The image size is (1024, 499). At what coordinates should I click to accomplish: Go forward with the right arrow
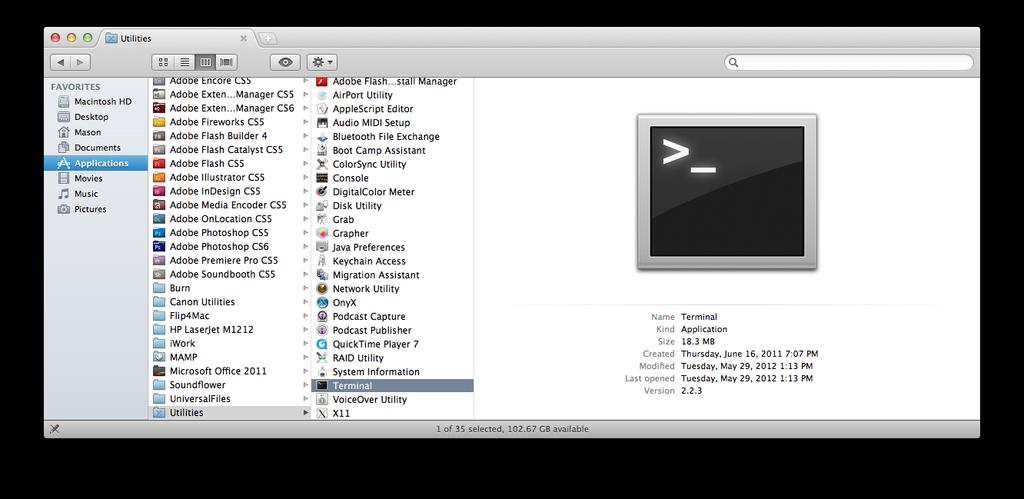coord(80,62)
